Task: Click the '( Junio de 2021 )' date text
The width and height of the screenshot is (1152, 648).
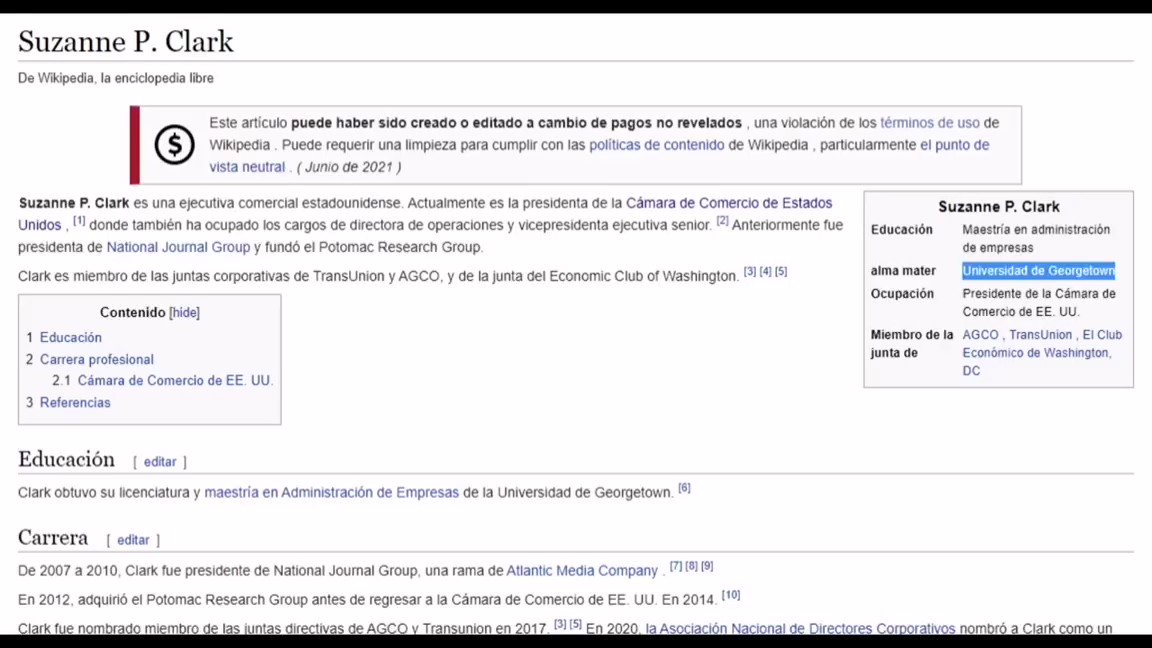Action: tap(349, 167)
